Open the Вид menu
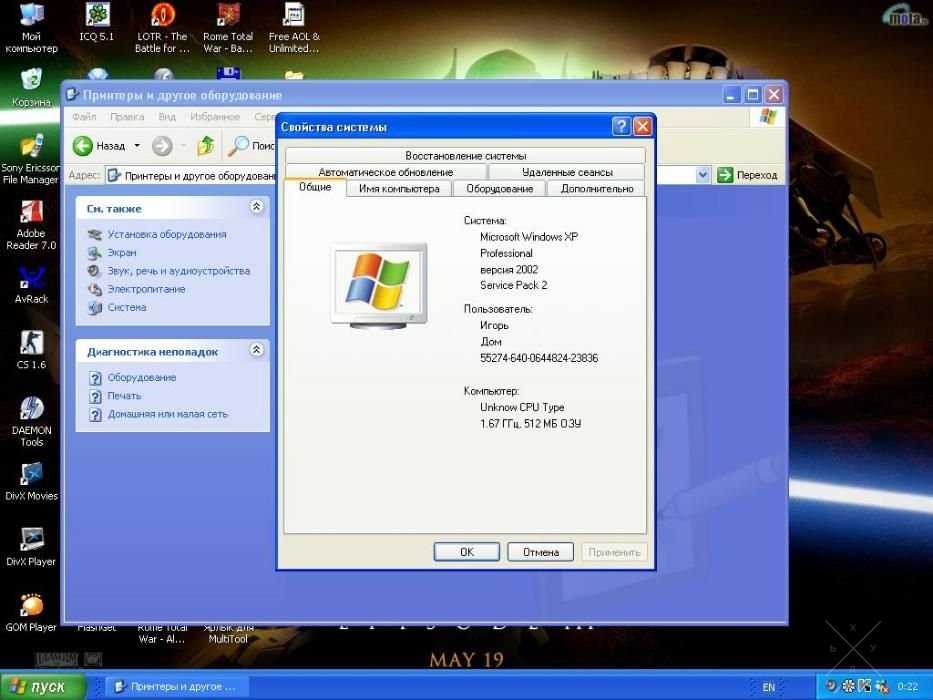The height and width of the screenshot is (700, 933). coord(167,117)
